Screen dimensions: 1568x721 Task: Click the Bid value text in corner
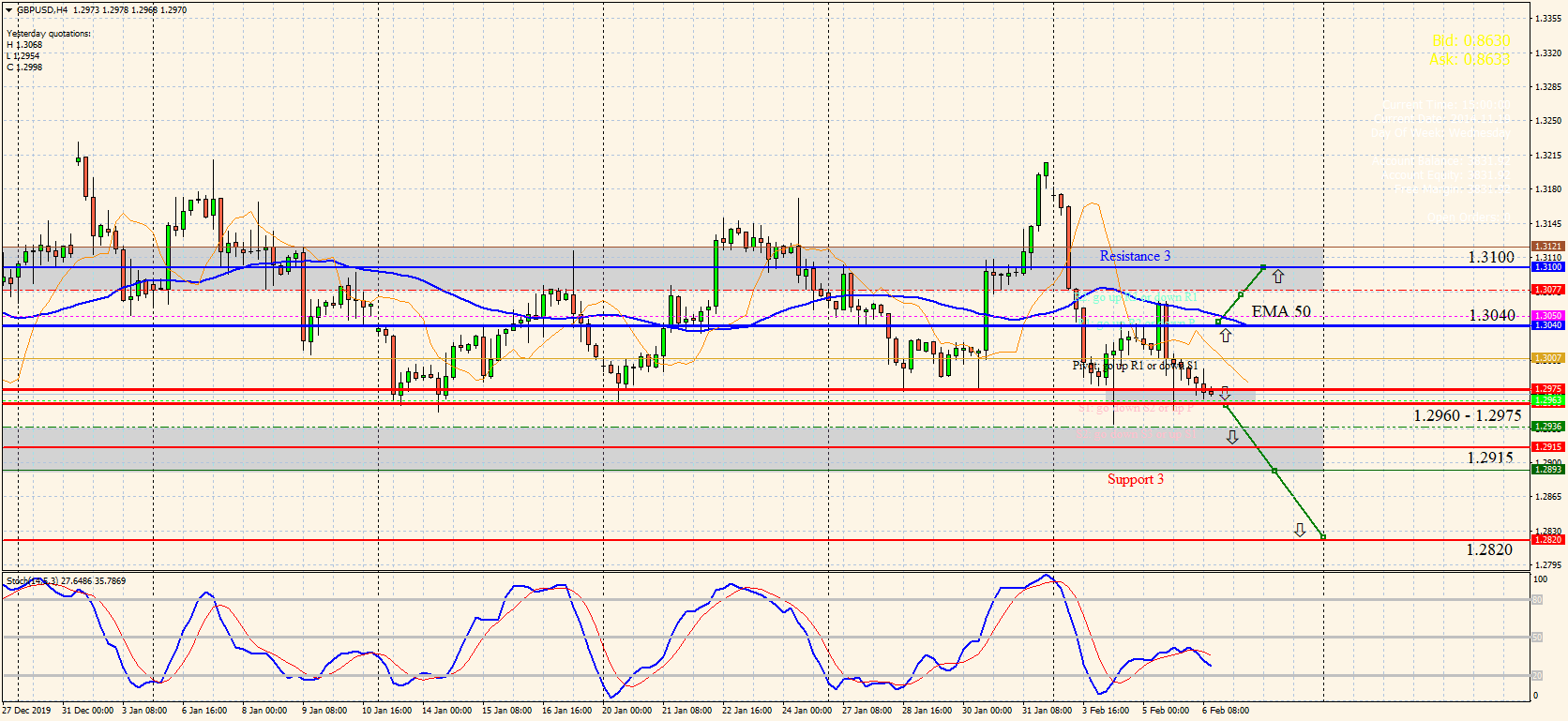click(1470, 41)
